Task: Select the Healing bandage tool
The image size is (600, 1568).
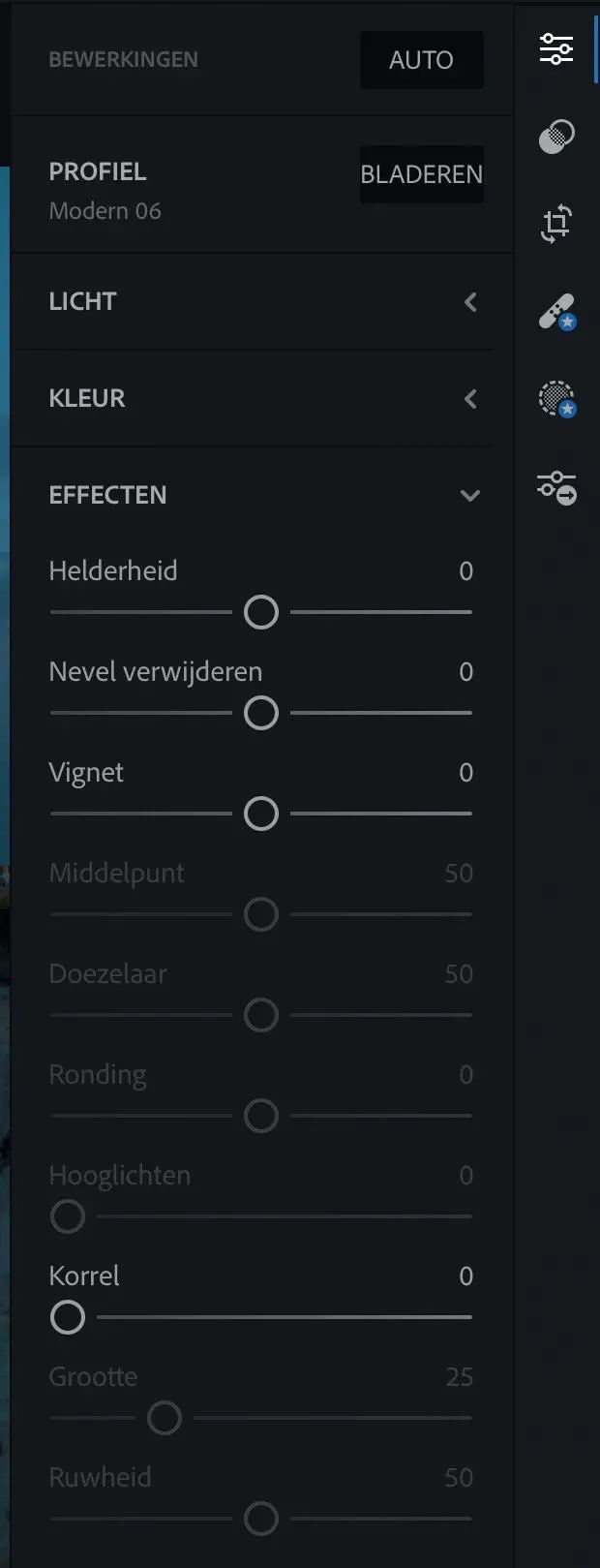Action: (556, 312)
